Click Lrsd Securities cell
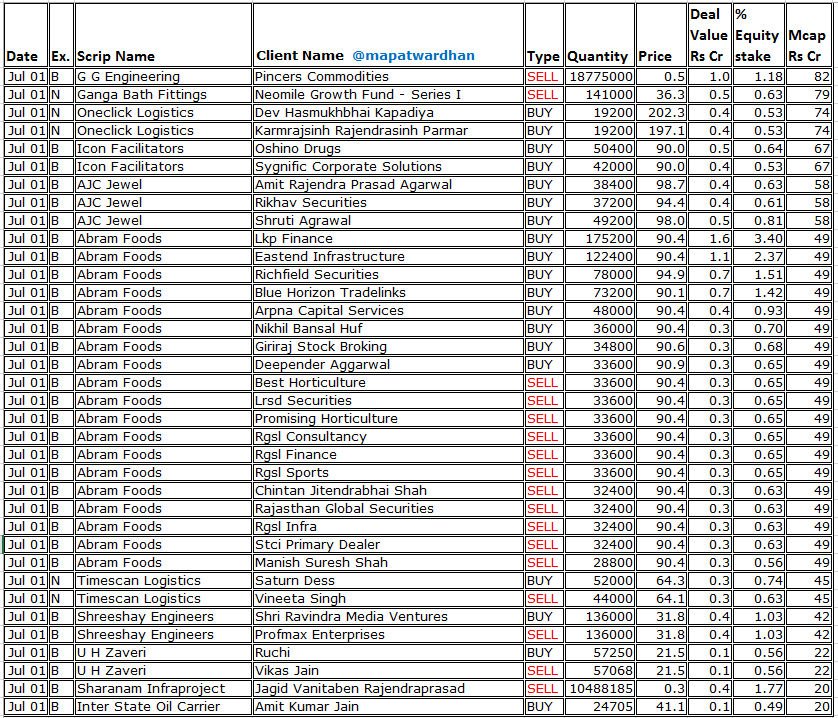The image size is (838, 718). coord(389,400)
